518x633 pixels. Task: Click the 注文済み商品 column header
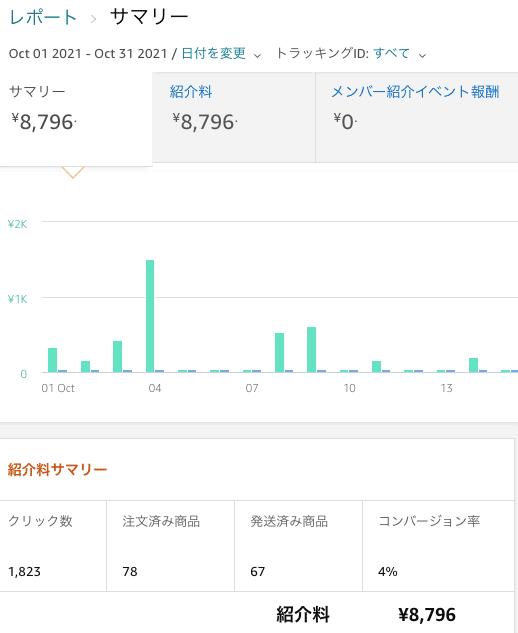click(161, 521)
